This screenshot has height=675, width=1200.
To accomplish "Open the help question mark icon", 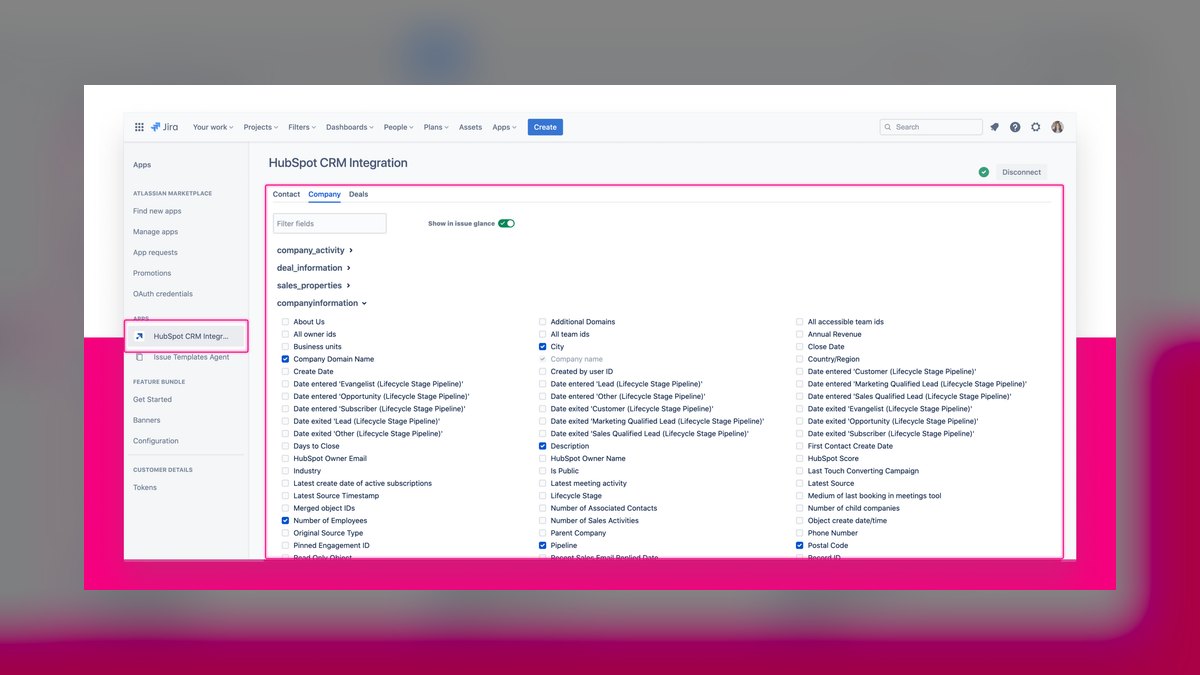I will coord(1015,127).
